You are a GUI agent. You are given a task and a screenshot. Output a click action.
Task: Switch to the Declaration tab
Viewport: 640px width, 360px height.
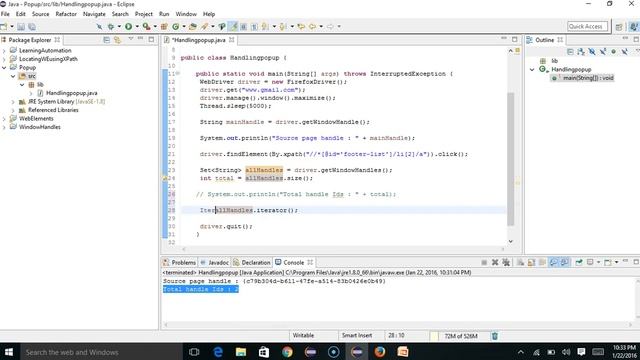coord(252,262)
